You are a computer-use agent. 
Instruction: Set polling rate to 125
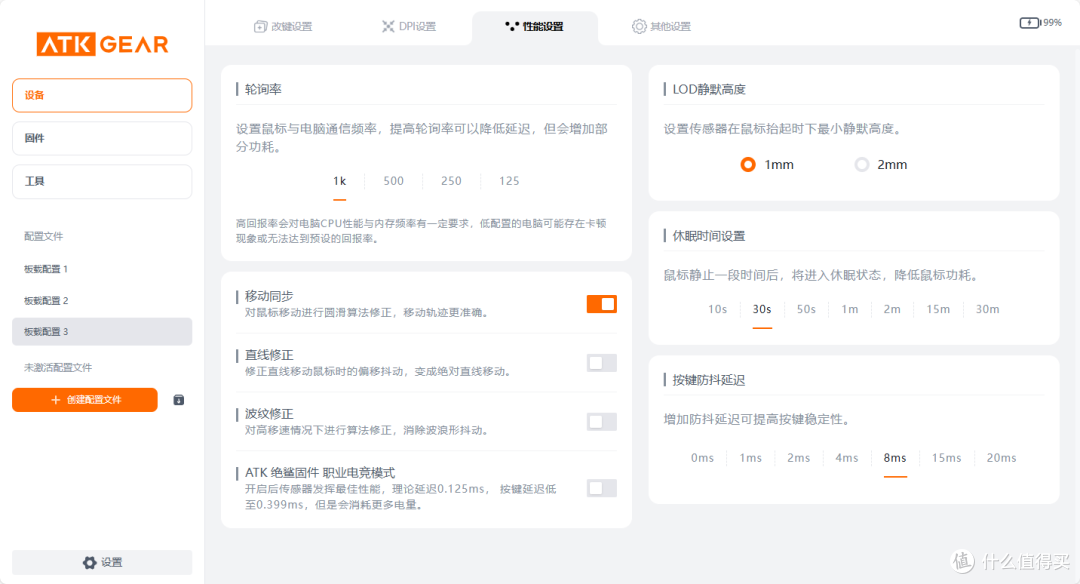pos(509,181)
